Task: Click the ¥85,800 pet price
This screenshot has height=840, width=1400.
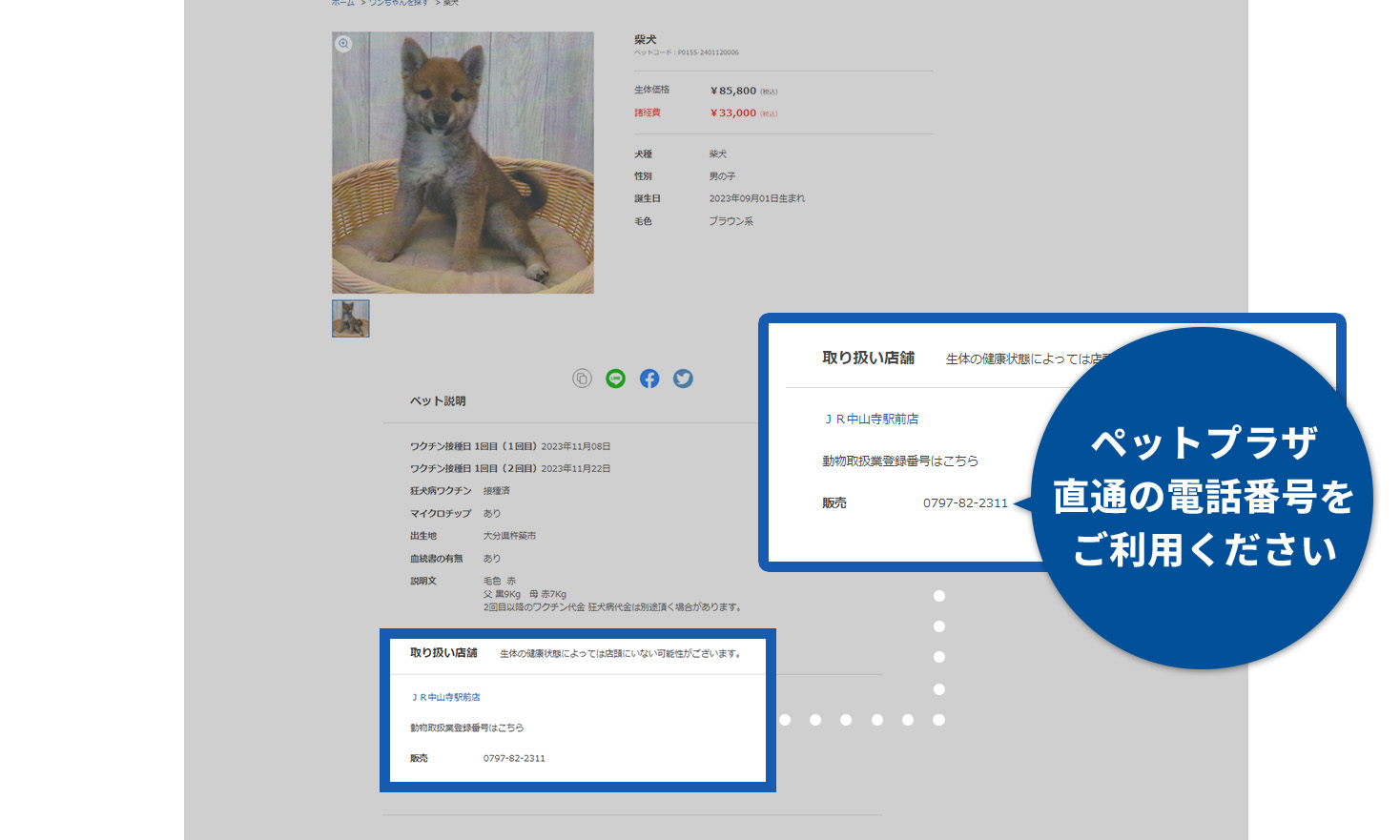Action: (733, 91)
